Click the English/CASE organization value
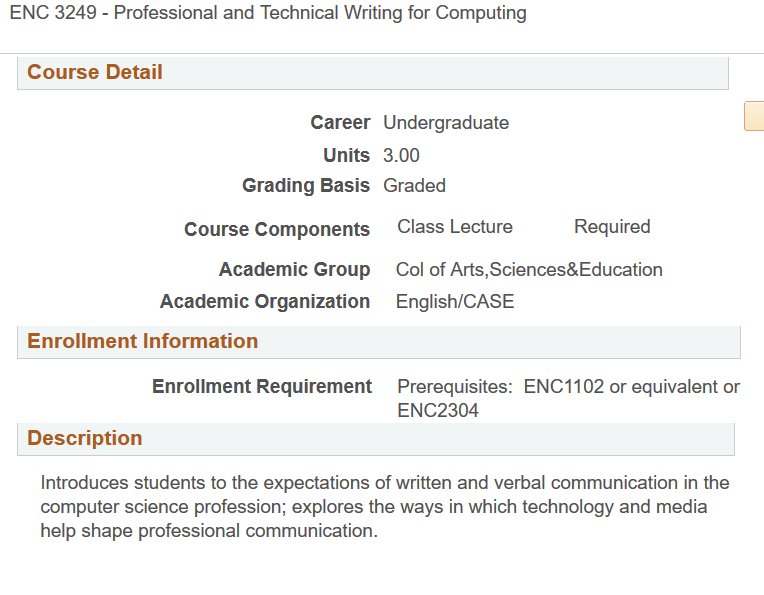This screenshot has height=595, width=764. point(455,302)
